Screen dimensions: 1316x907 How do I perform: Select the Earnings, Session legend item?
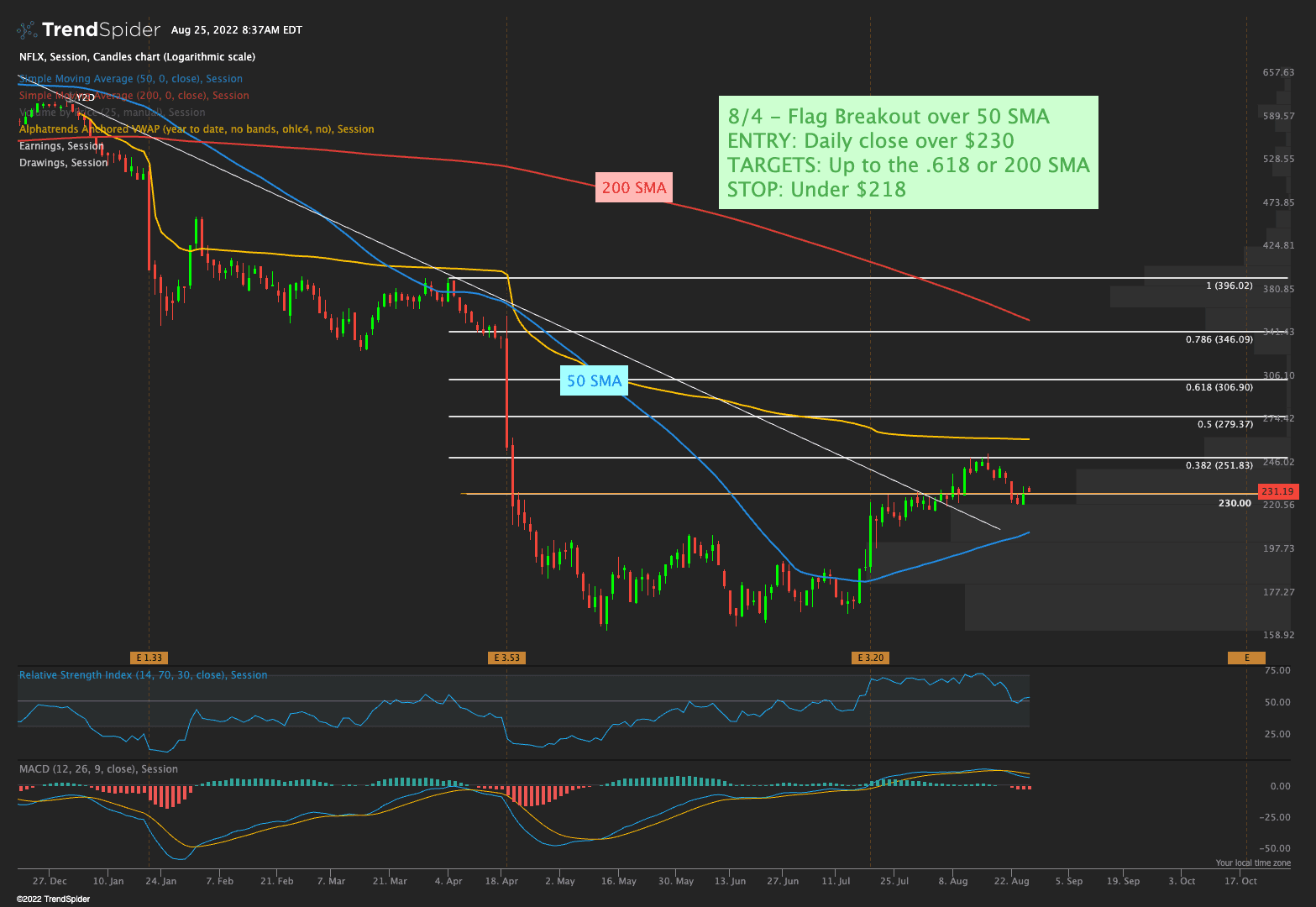(x=61, y=146)
